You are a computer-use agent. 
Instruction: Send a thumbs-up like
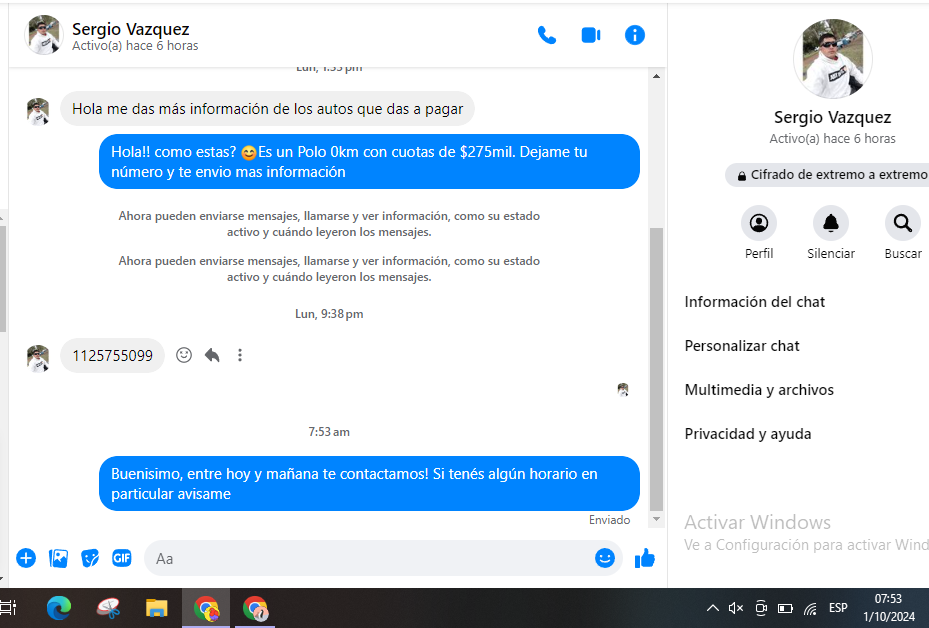click(645, 558)
